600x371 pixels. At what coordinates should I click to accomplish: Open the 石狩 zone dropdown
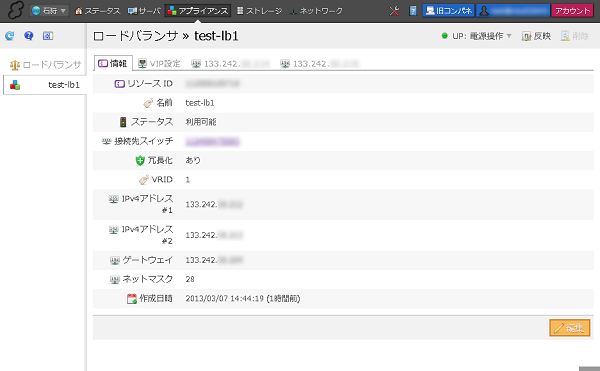pyautogui.click(x=49, y=11)
